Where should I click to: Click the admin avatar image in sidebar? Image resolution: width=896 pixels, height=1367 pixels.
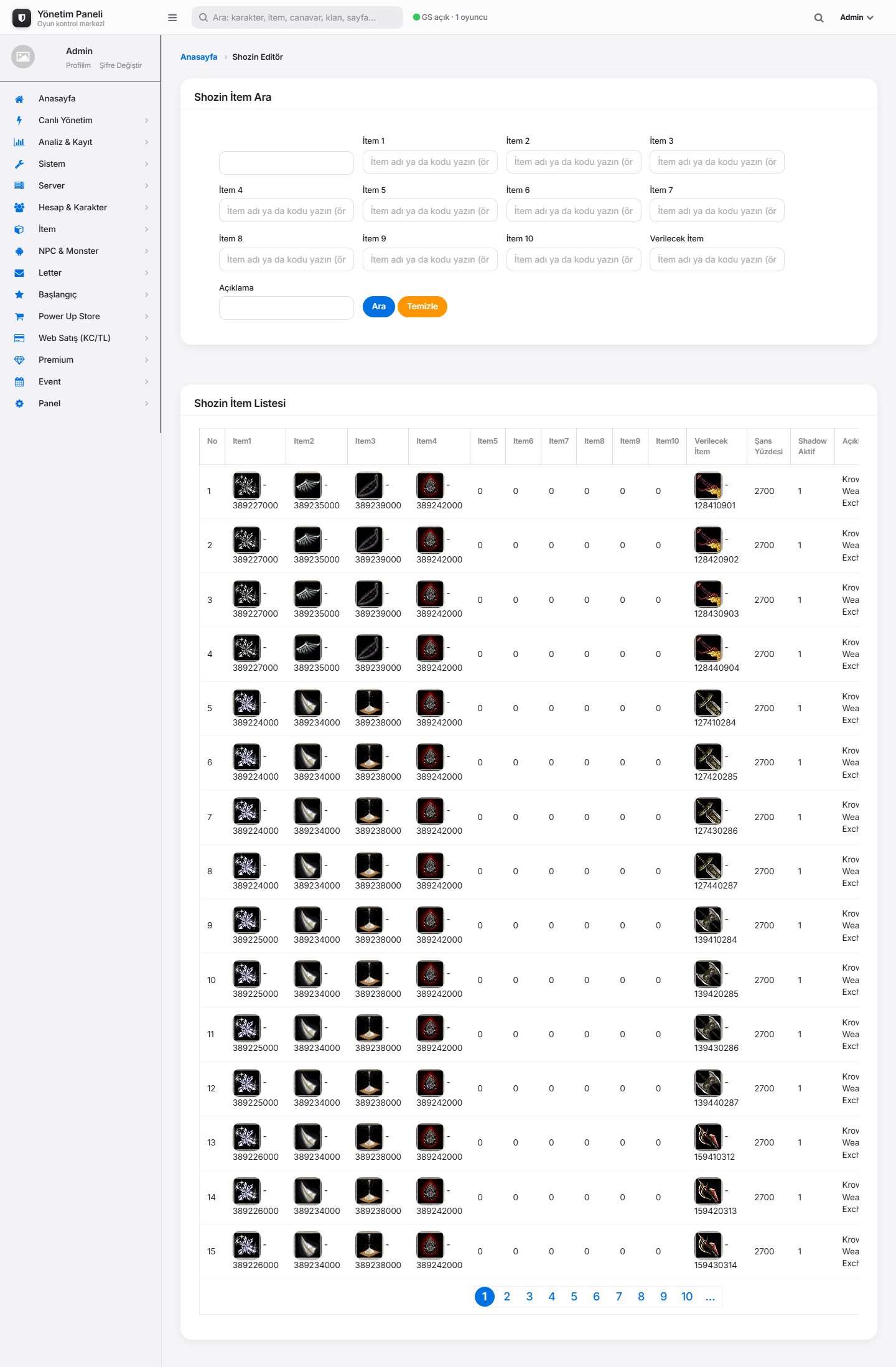[x=23, y=57]
